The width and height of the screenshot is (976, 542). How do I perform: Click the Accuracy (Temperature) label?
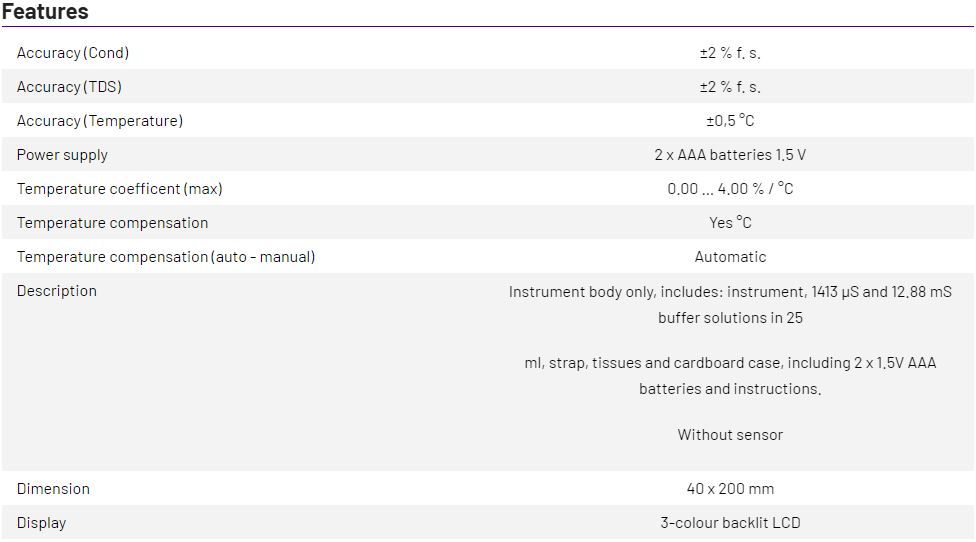click(100, 121)
